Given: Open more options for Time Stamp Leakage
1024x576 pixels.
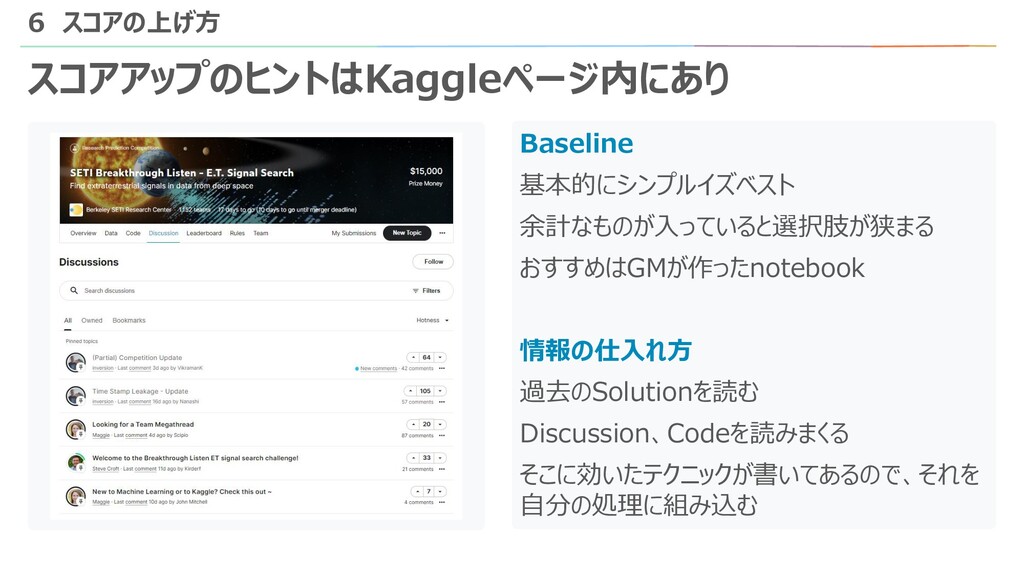Looking at the screenshot, I should [x=442, y=402].
